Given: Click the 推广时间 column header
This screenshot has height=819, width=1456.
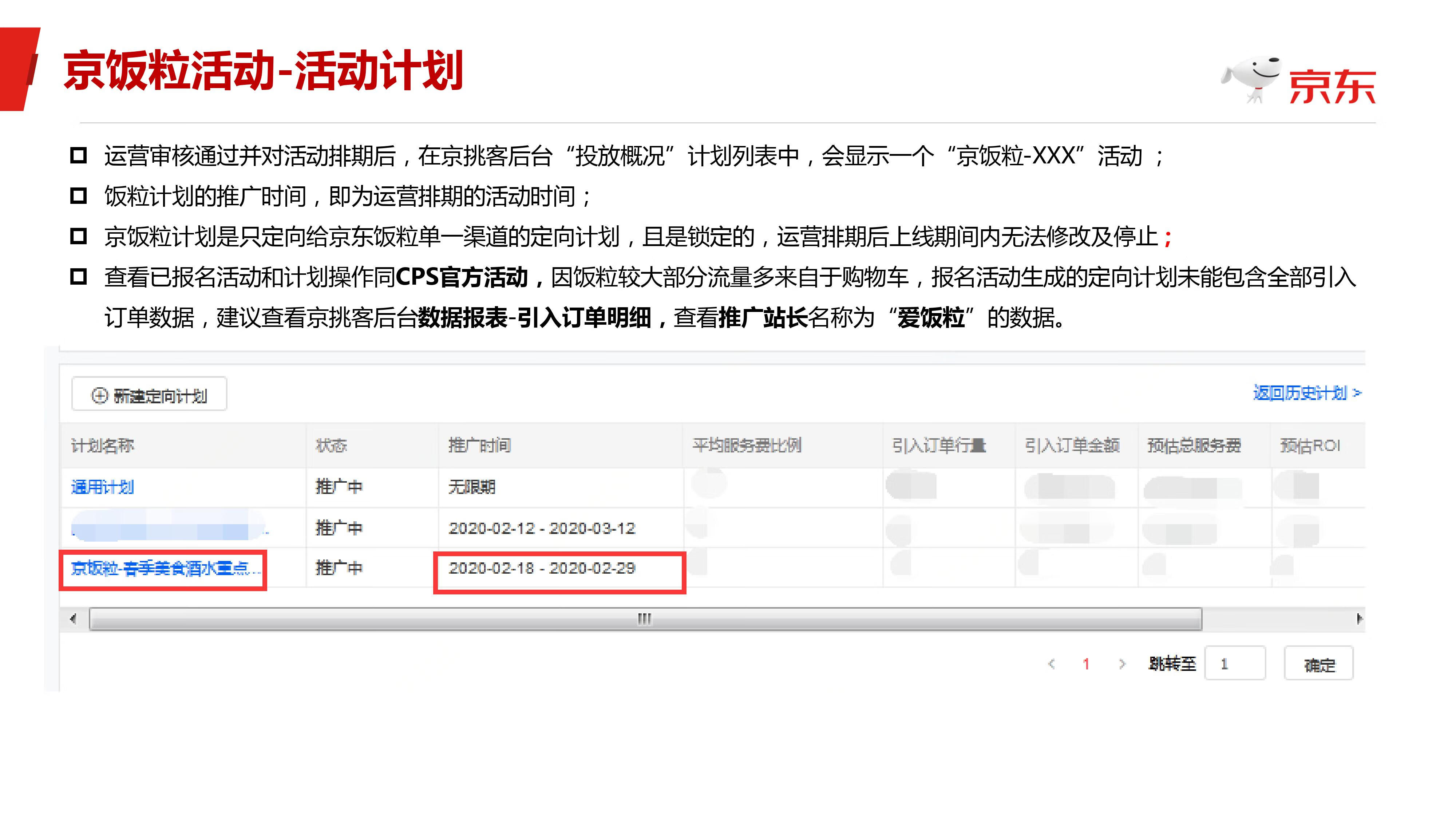Looking at the screenshot, I should tap(479, 446).
